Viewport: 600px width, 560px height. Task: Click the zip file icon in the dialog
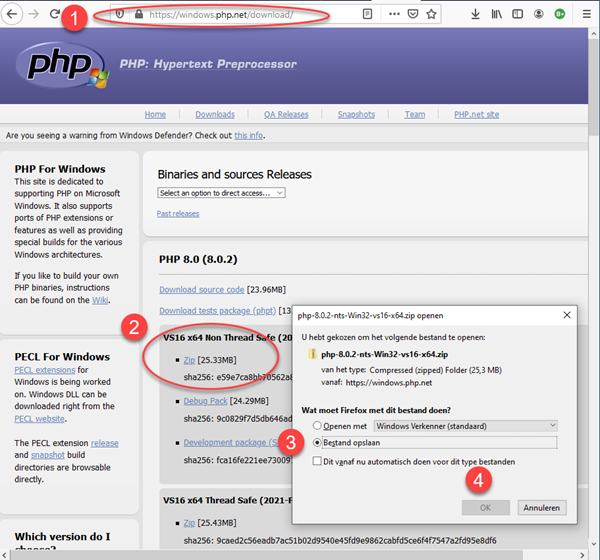pyautogui.click(x=312, y=354)
